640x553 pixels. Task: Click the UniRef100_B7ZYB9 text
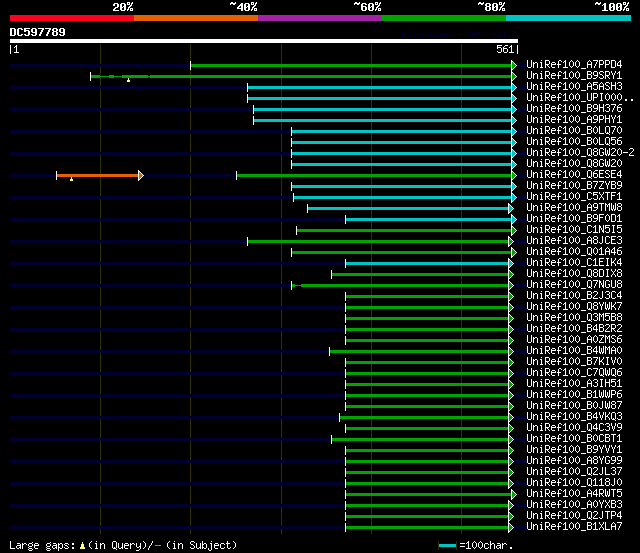(x=574, y=186)
